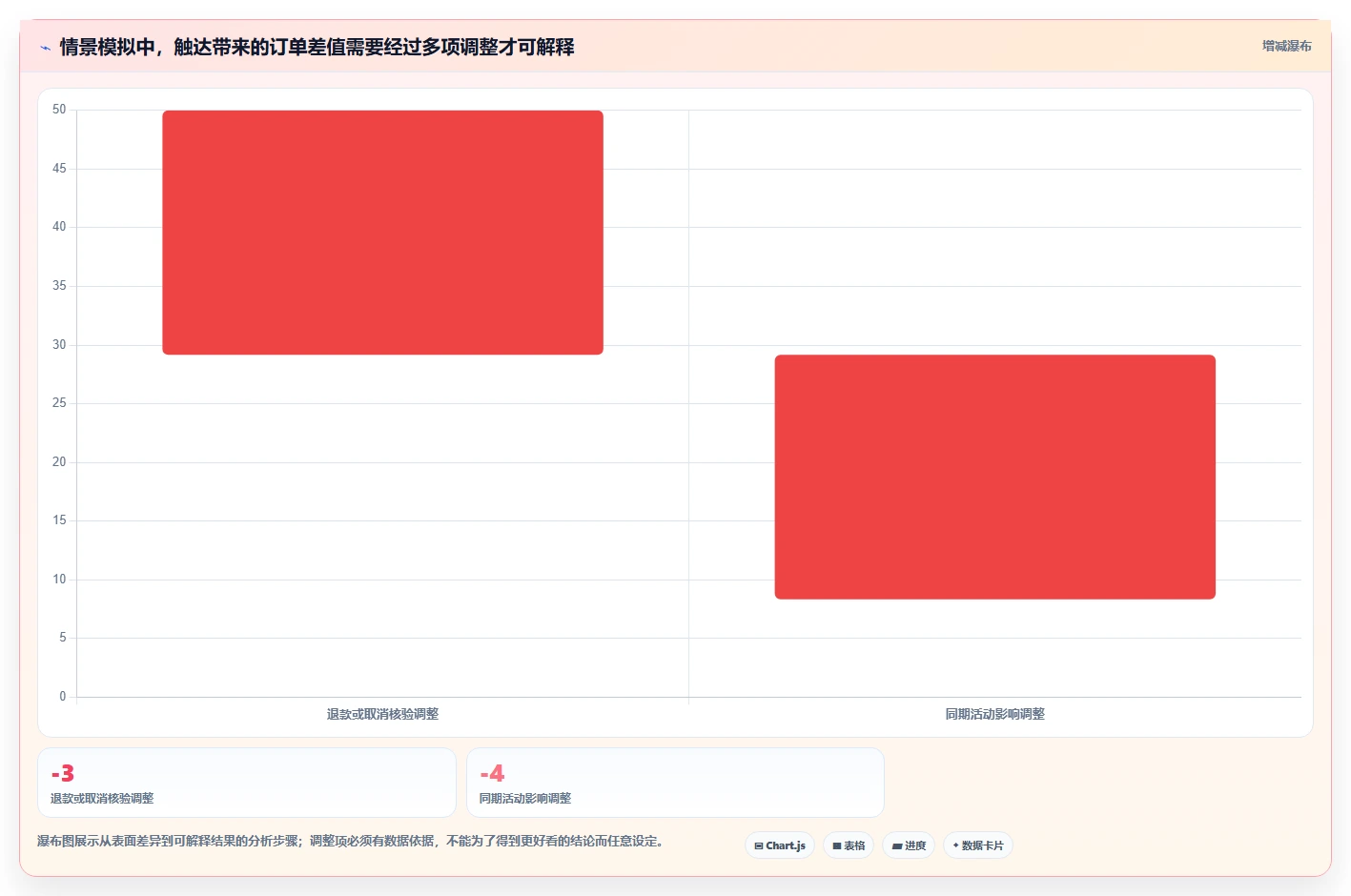The image size is (1351, 896).
Task: Select the Chart.js chip
Action: (x=780, y=845)
